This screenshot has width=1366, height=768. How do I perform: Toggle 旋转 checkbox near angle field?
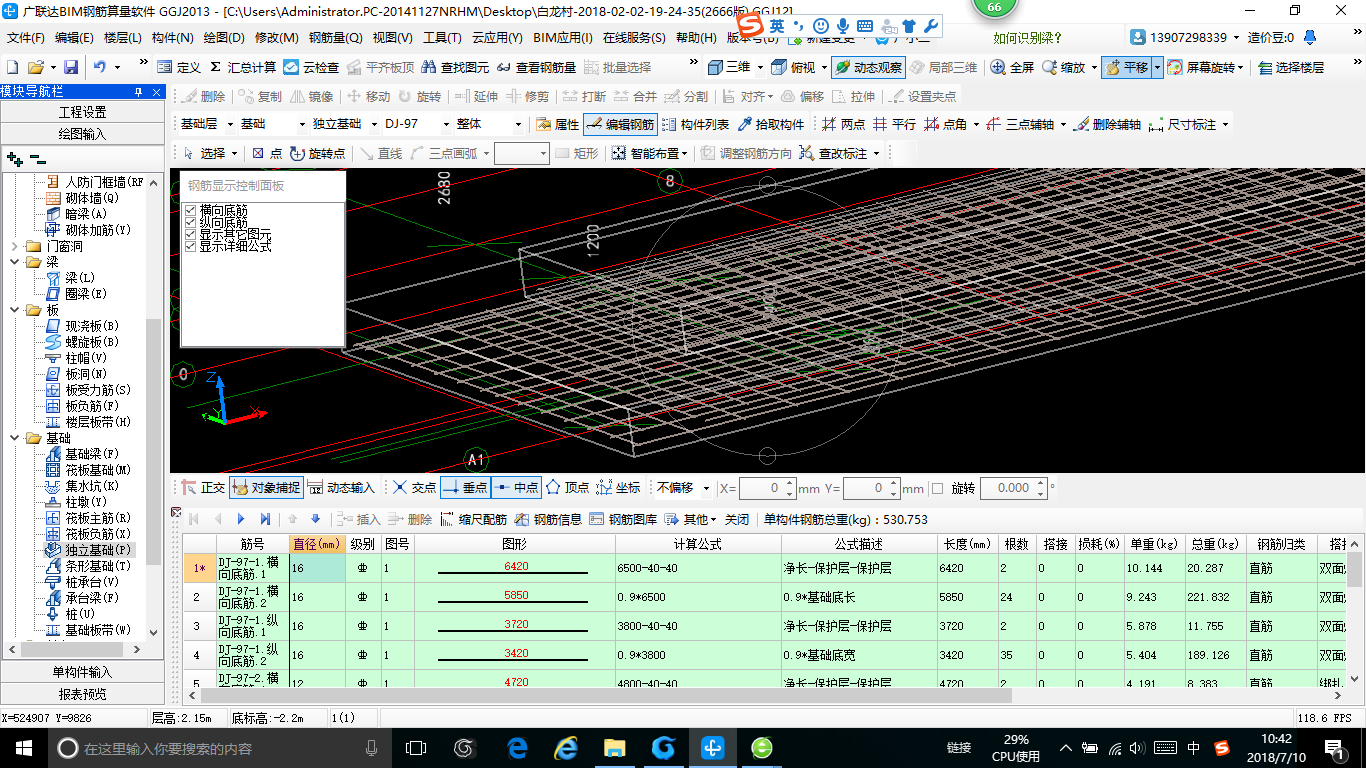(937, 488)
